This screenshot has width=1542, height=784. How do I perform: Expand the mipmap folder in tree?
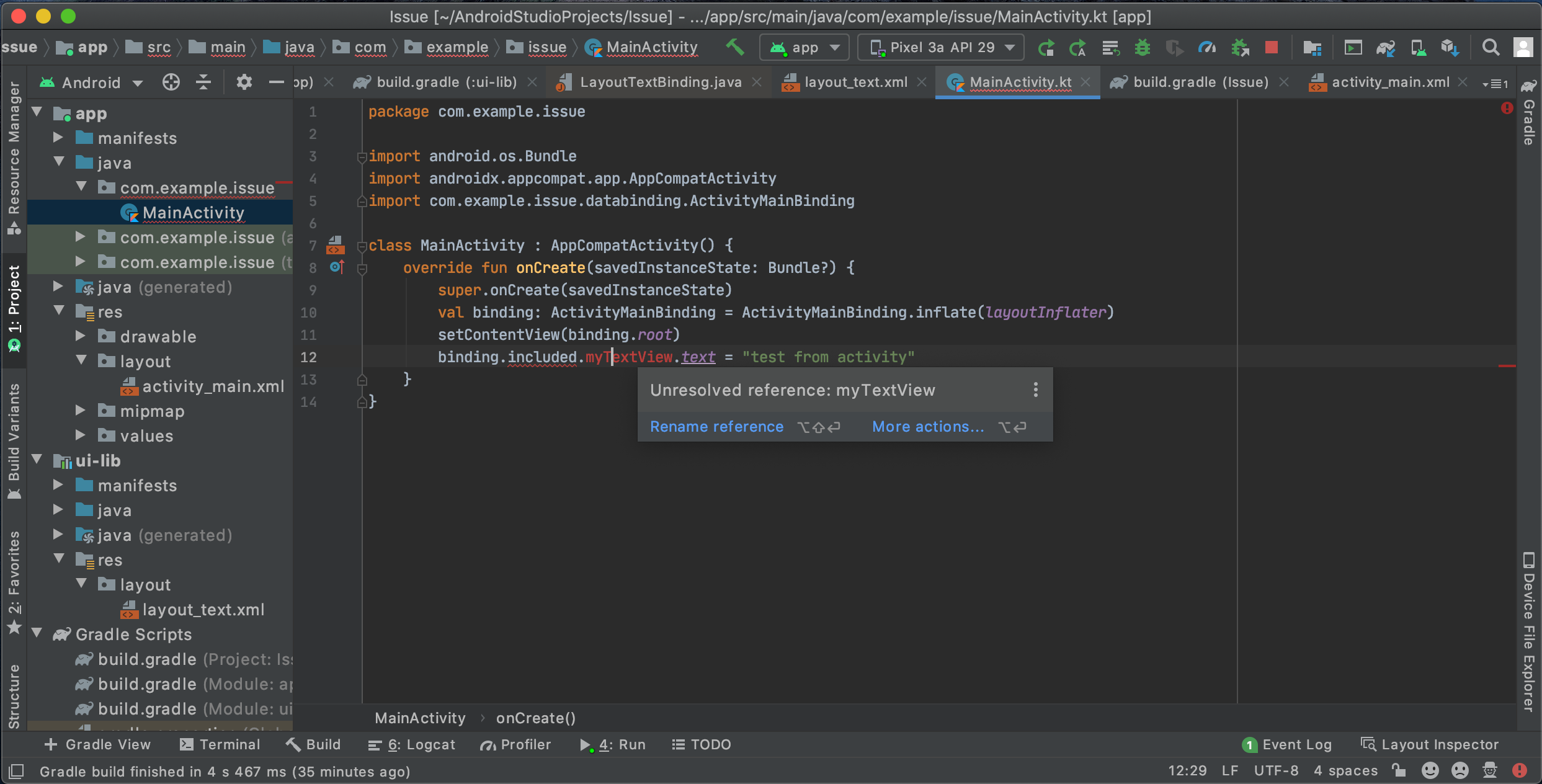(80, 411)
